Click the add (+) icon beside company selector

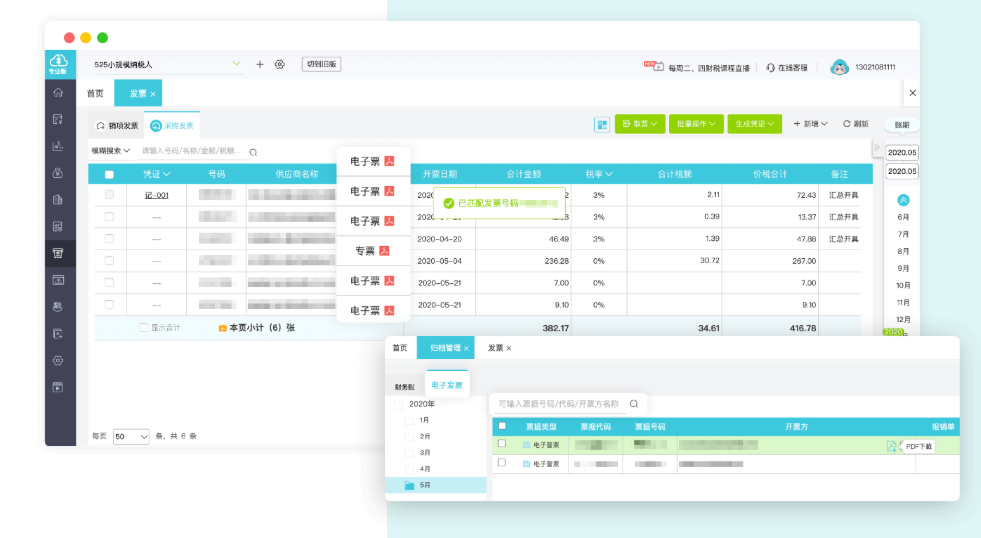260,64
